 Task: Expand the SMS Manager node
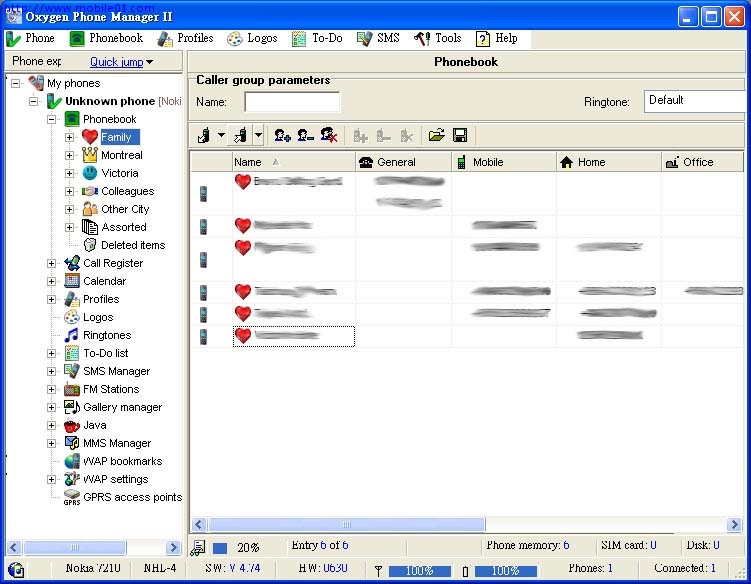[x=51, y=372]
